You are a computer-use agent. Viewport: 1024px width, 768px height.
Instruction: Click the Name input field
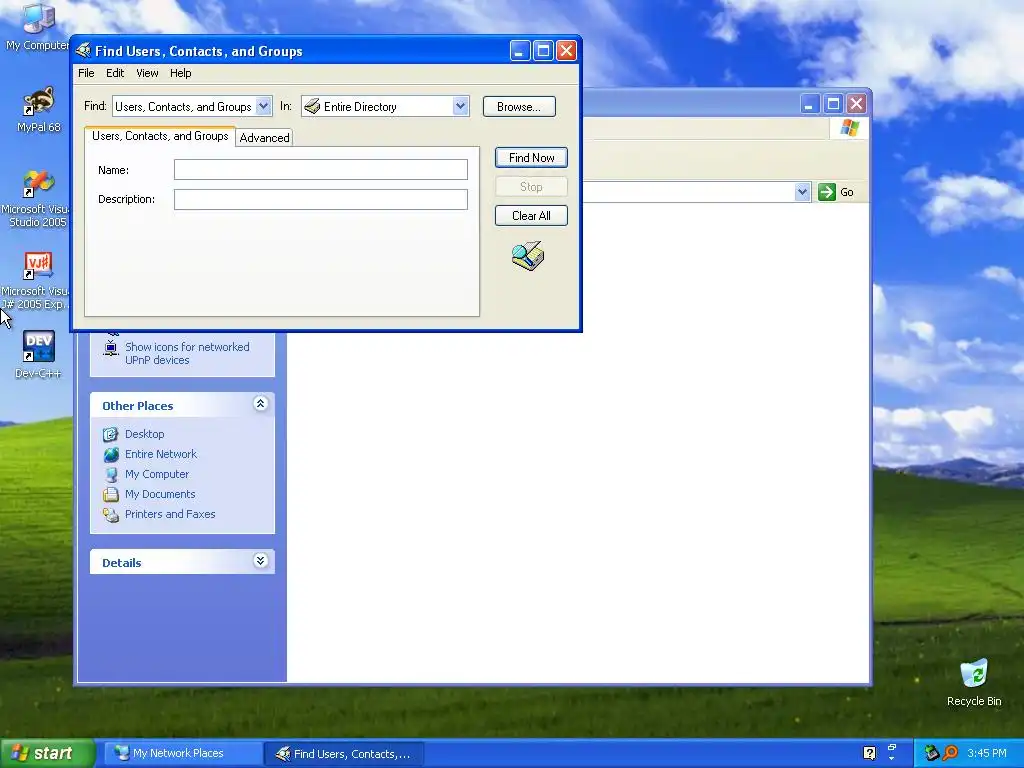[321, 170]
